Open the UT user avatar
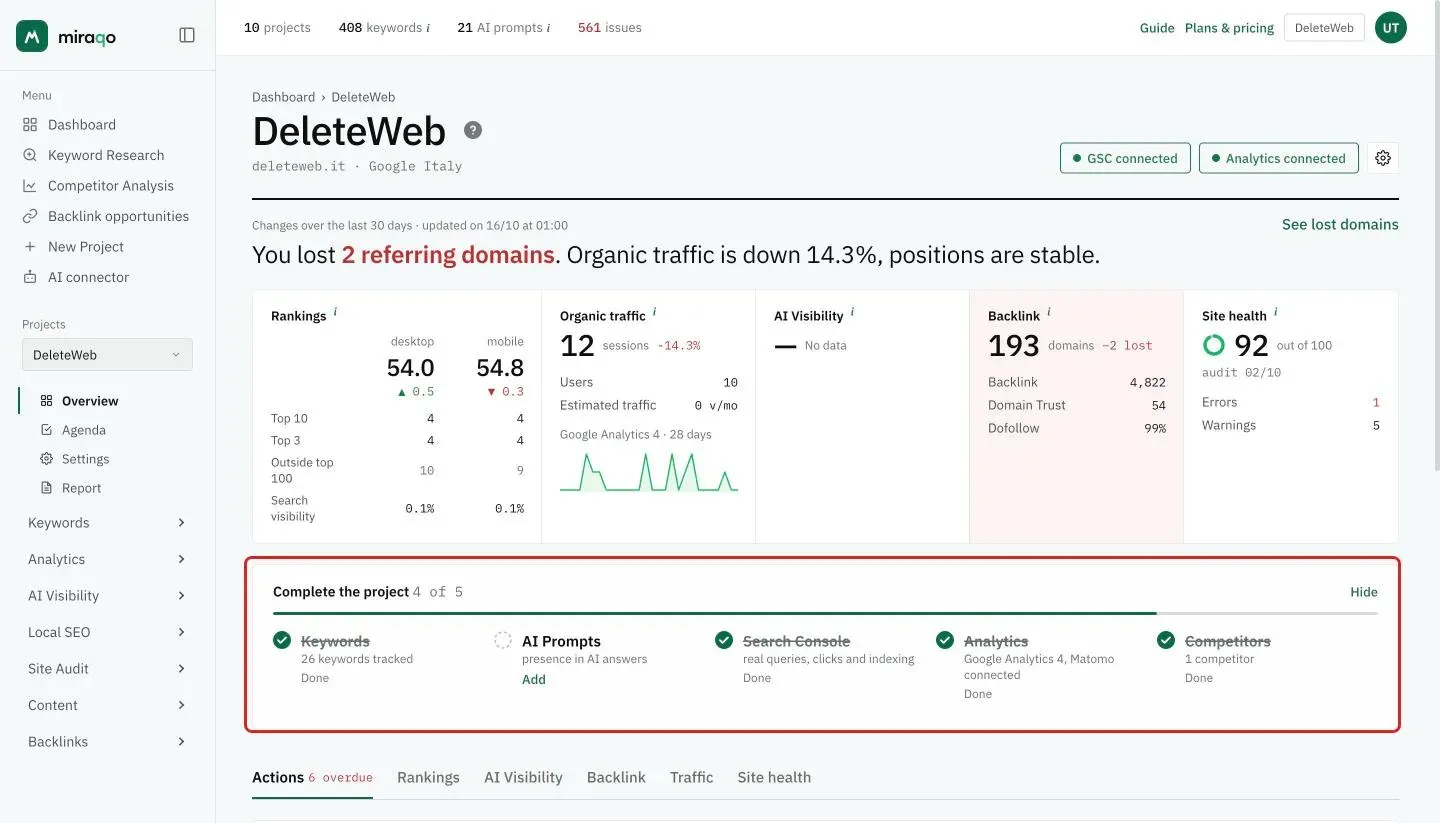The image size is (1440, 823). coord(1391,28)
